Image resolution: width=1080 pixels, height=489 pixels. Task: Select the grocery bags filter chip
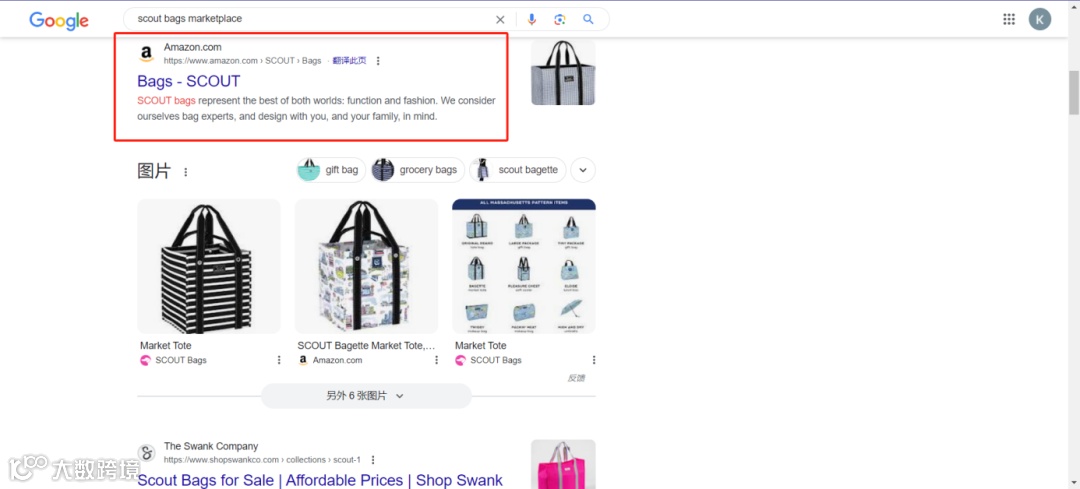click(416, 169)
